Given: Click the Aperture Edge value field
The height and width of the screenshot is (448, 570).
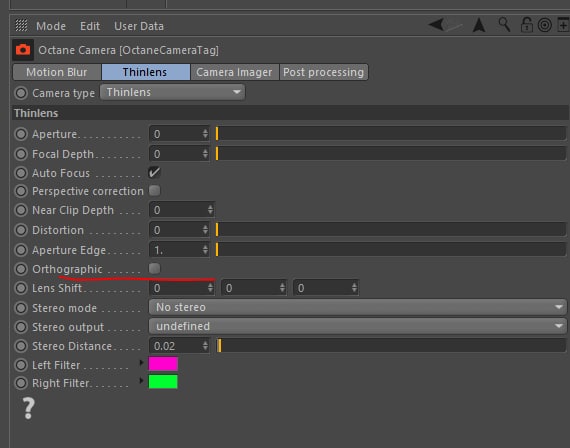Looking at the screenshot, I should point(179,250).
